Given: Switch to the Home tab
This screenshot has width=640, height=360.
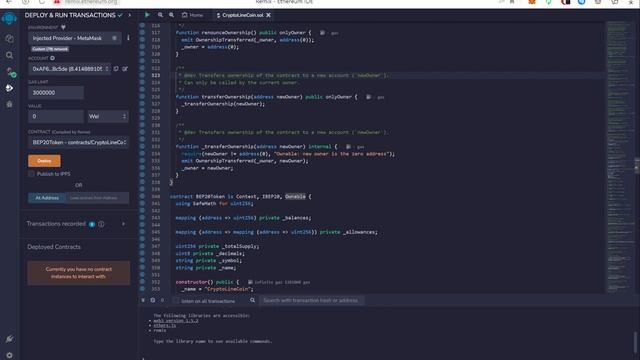Looking at the screenshot, I should click(192, 15).
